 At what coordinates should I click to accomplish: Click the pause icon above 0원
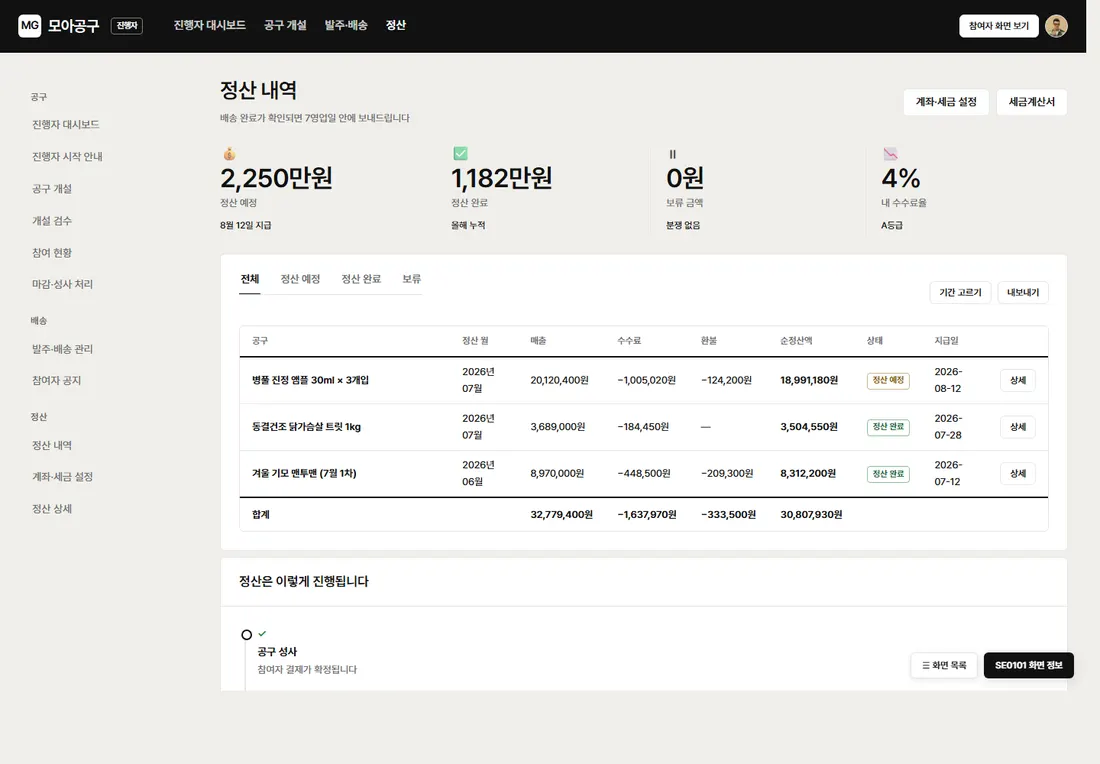673,154
